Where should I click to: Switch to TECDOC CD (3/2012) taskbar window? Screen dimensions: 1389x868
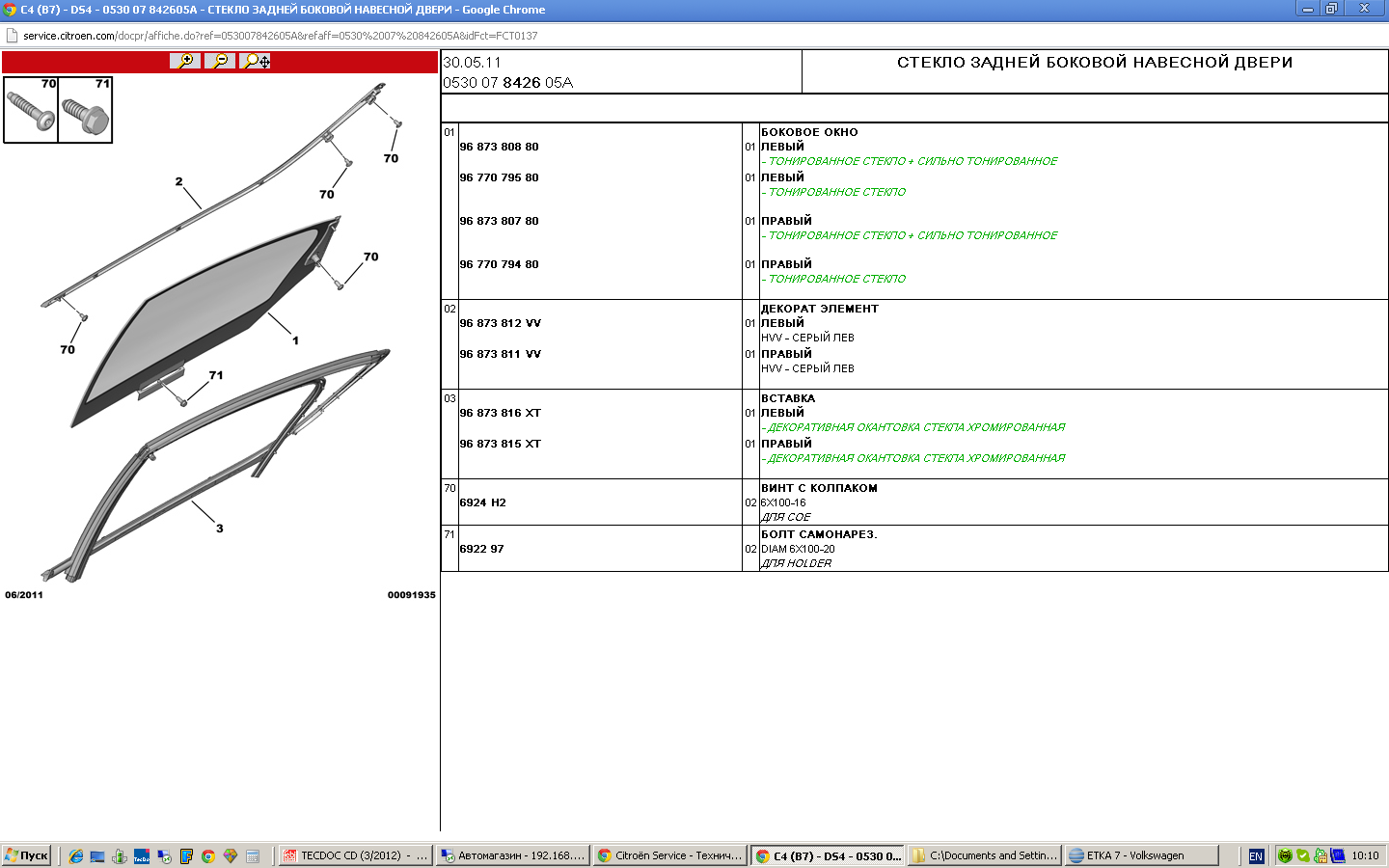(355, 855)
